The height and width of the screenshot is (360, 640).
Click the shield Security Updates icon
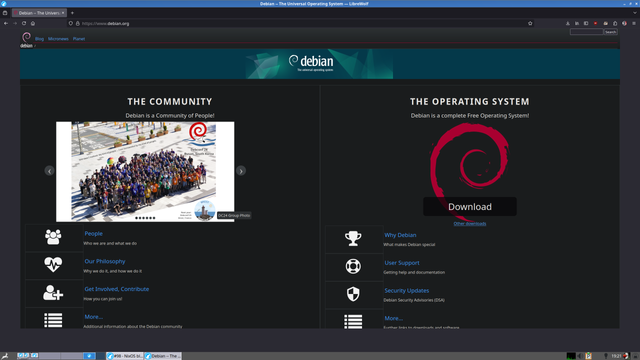(353, 294)
